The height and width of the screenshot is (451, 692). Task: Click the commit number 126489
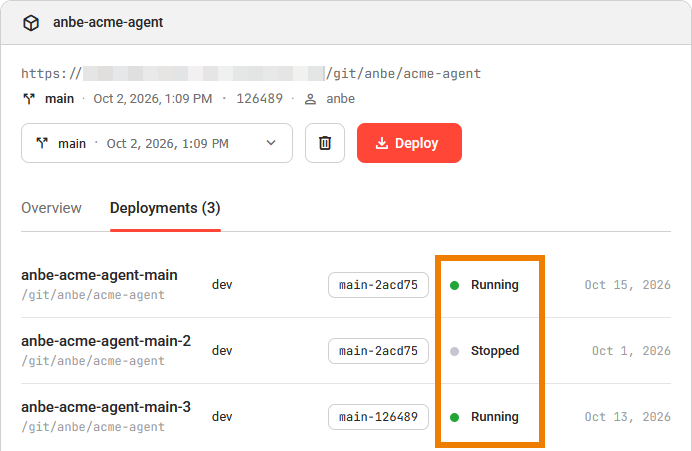click(260, 98)
